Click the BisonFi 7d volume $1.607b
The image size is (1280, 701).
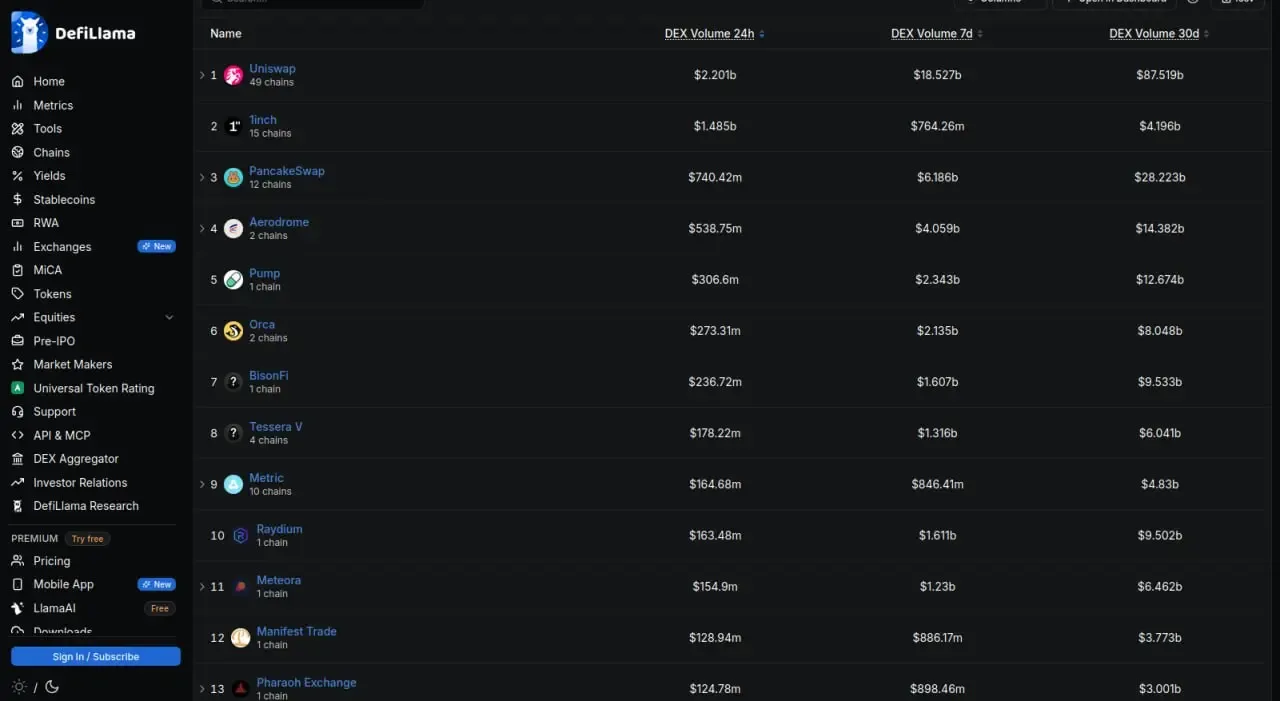coord(937,383)
